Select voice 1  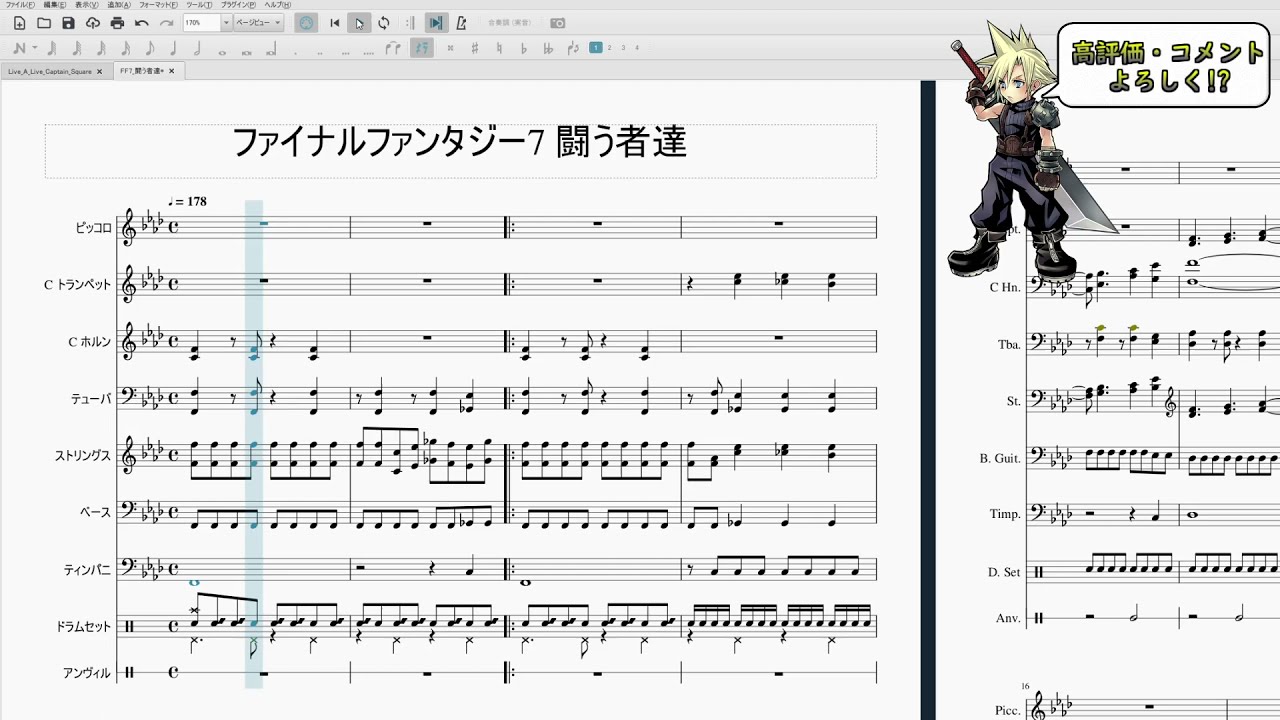(x=596, y=47)
